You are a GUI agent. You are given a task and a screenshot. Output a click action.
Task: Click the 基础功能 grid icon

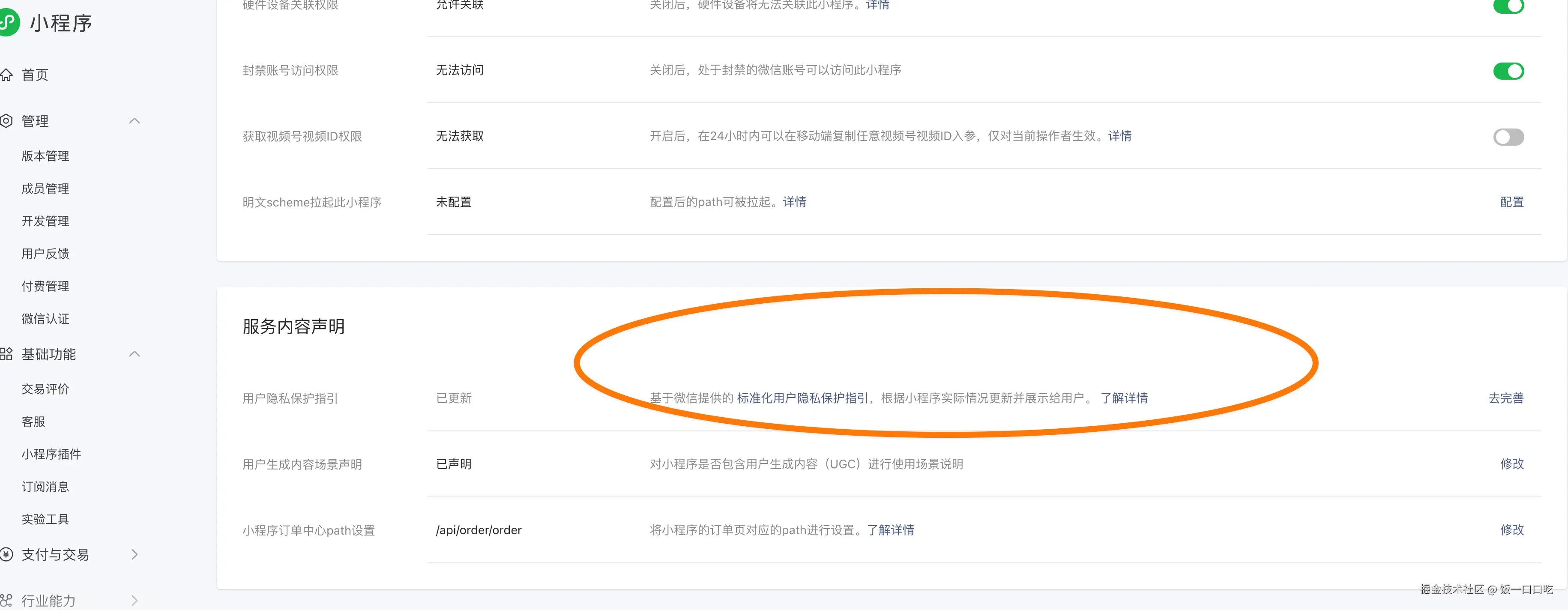(x=7, y=354)
